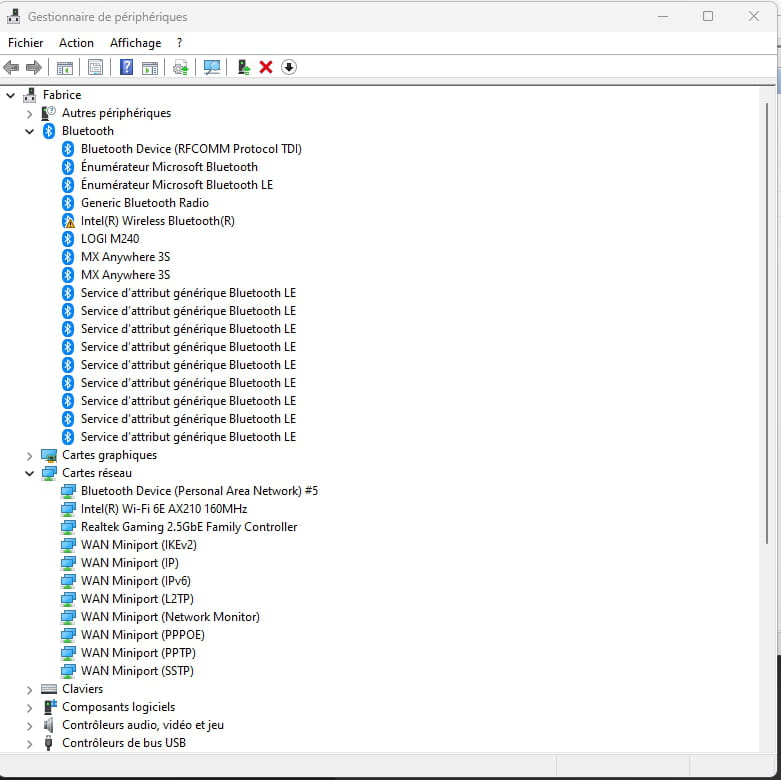781x780 pixels.
Task: Expand Contrôleurs audio, vidéo et jeu
Action: 29,726
